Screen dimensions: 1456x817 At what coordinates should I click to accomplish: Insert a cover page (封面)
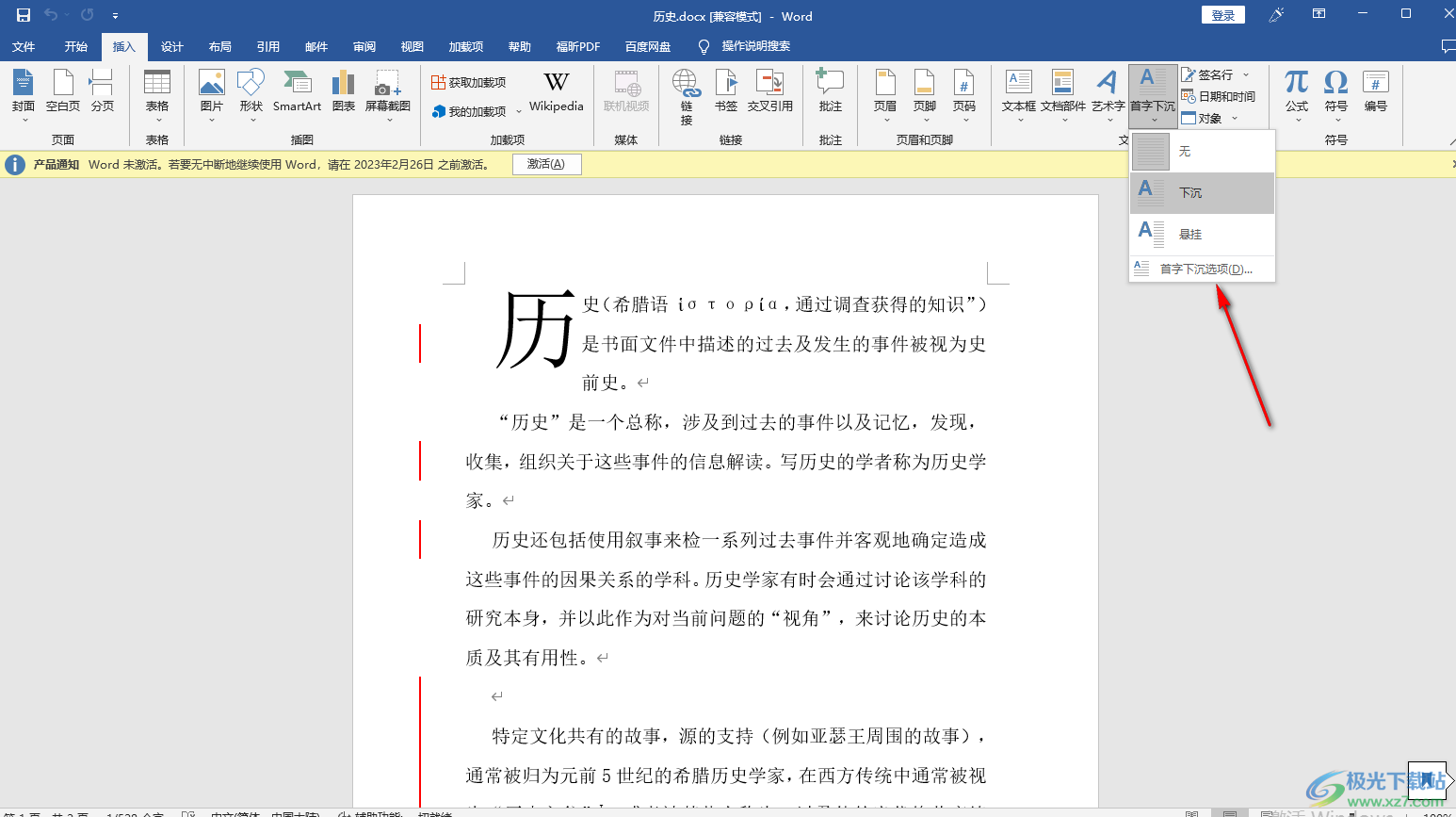24,94
